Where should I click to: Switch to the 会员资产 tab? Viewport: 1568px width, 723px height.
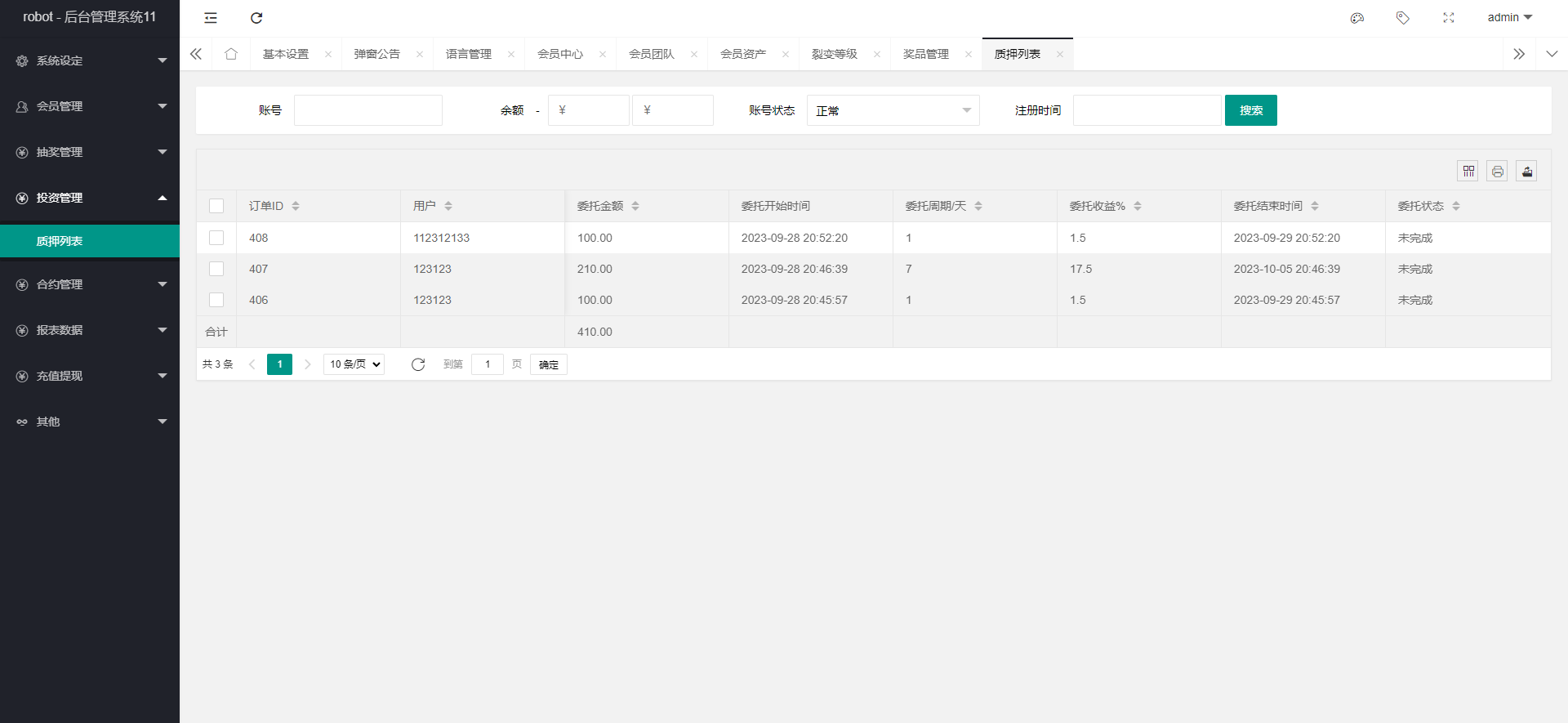click(x=742, y=54)
